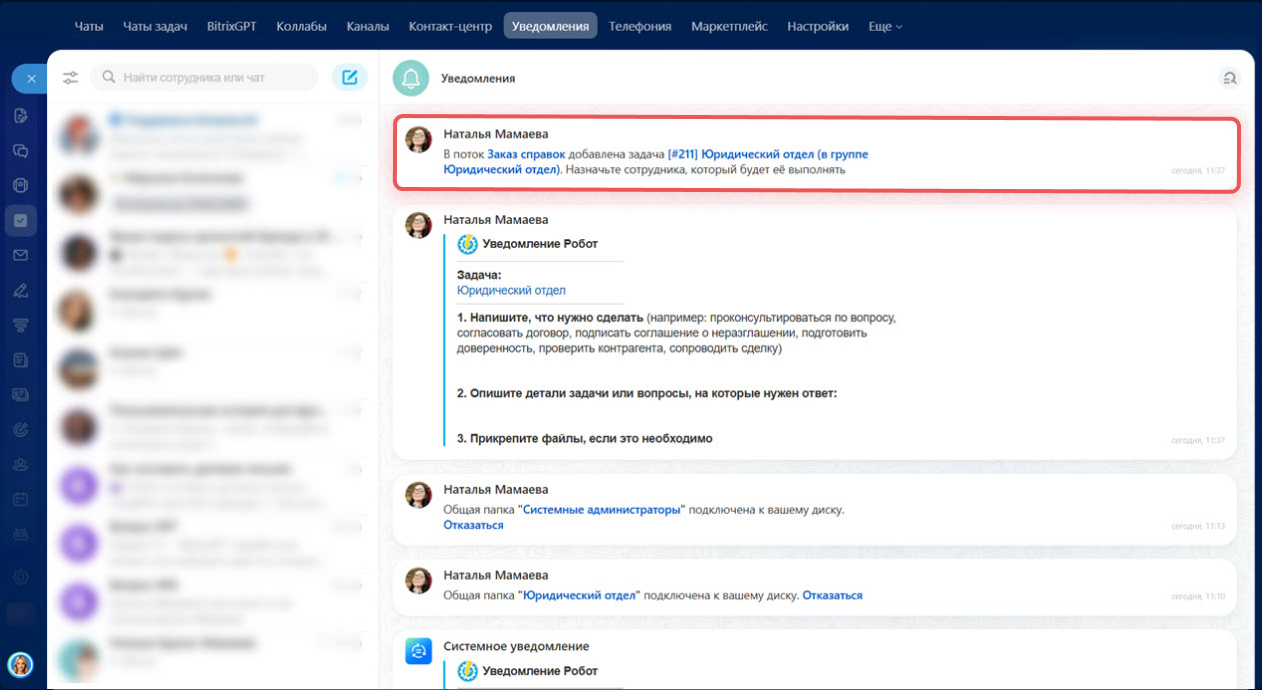Click the search icon in notifications header
The image size is (1262, 690).
[1229, 78]
